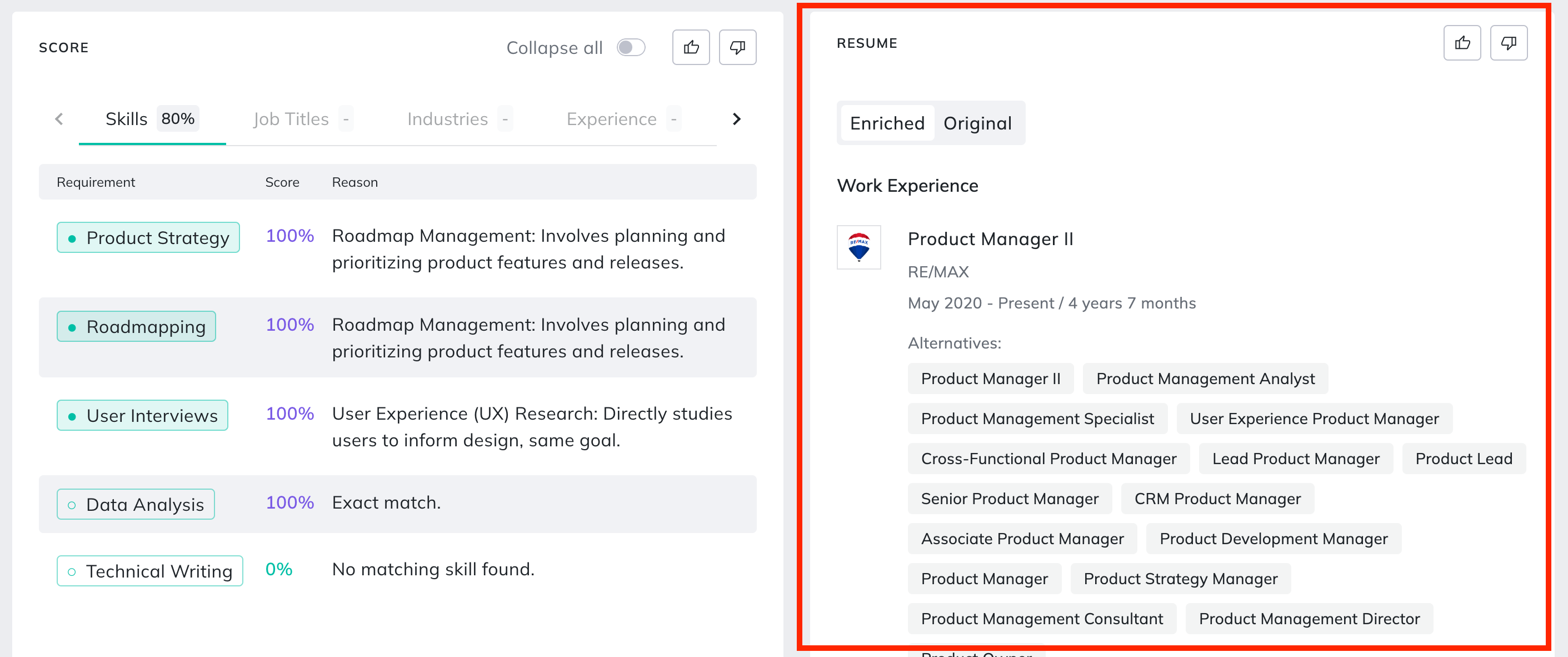
Task: Click thumbs up in Resume panel
Action: click(x=1461, y=43)
